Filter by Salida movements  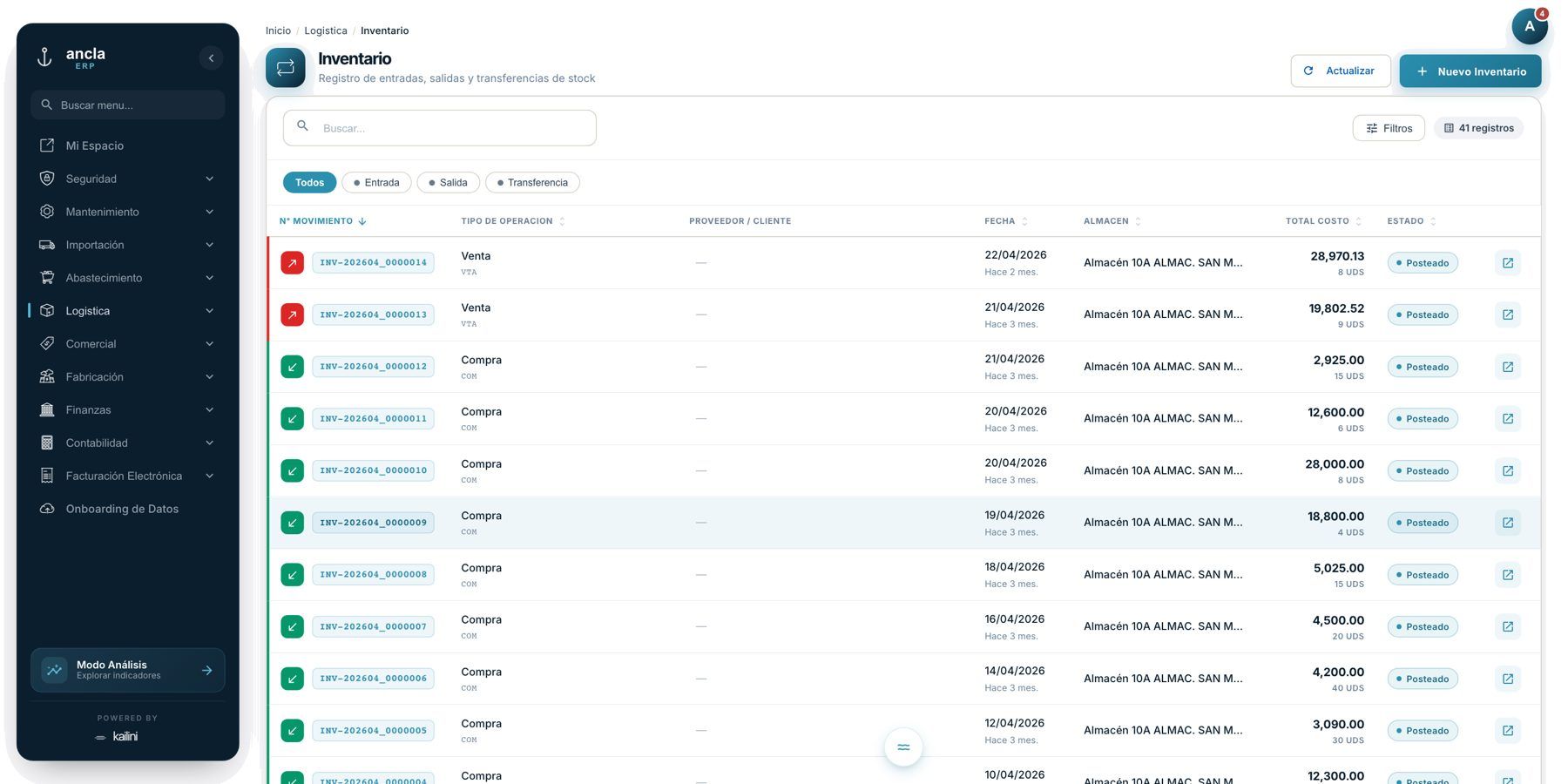pyautogui.click(x=448, y=182)
